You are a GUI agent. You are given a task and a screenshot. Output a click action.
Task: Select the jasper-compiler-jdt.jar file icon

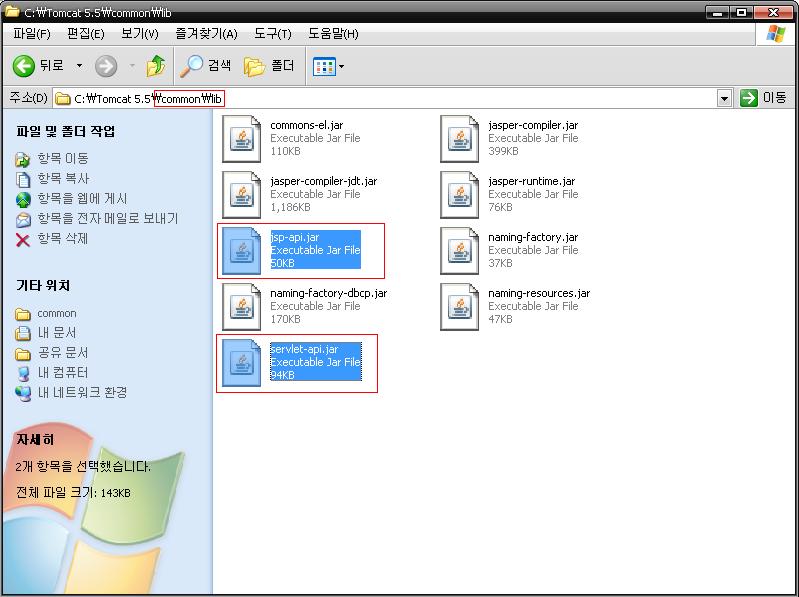[x=242, y=195]
